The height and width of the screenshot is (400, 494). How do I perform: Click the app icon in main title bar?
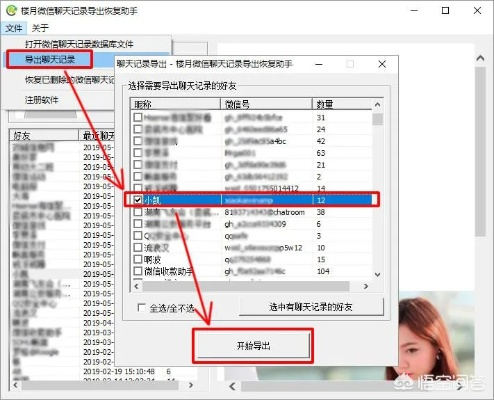pyautogui.click(x=11, y=11)
